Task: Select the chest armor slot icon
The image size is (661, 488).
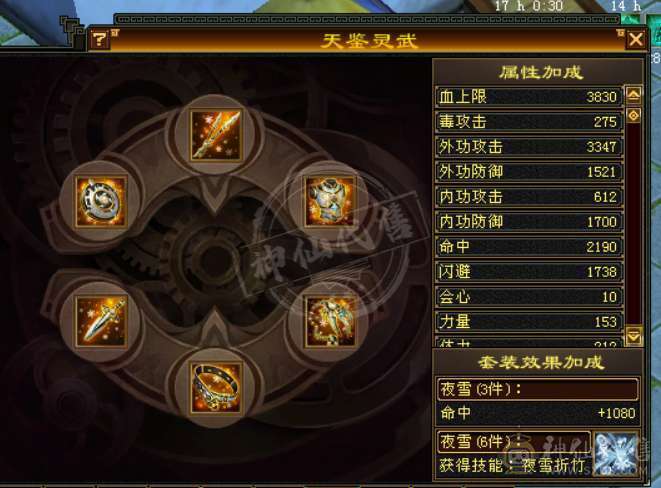Action: [x=330, y=201]
